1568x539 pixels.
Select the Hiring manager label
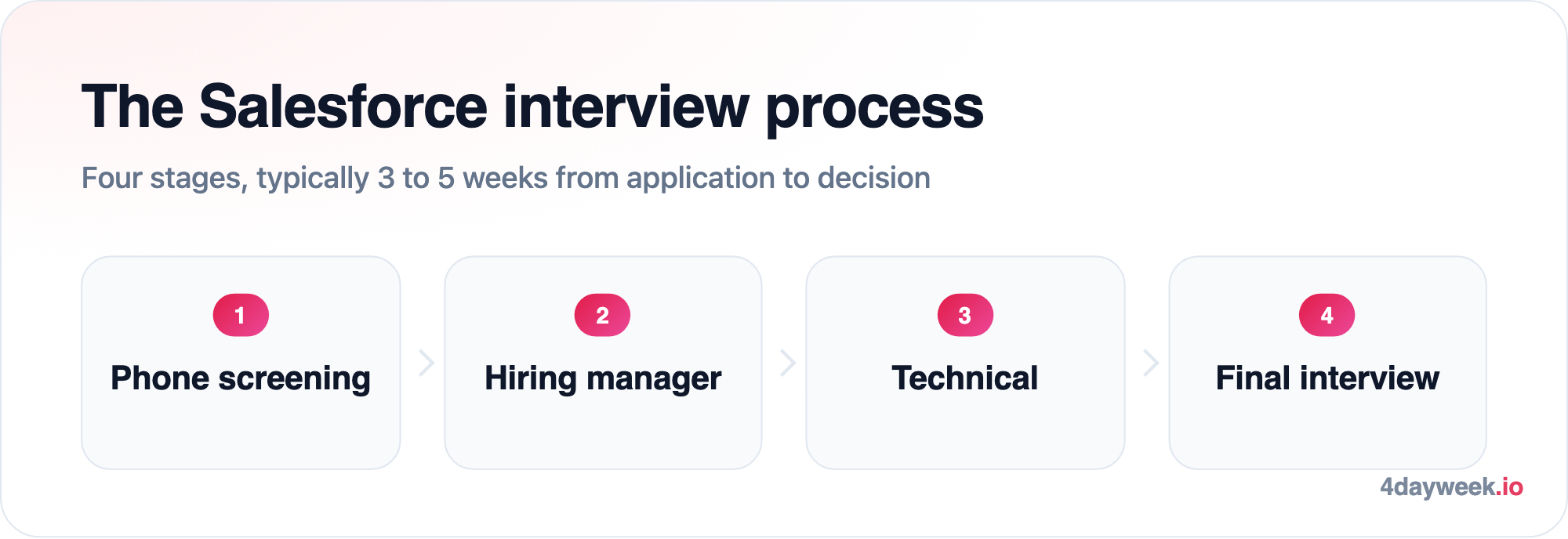pyautogui.click(x=603, y=379)
